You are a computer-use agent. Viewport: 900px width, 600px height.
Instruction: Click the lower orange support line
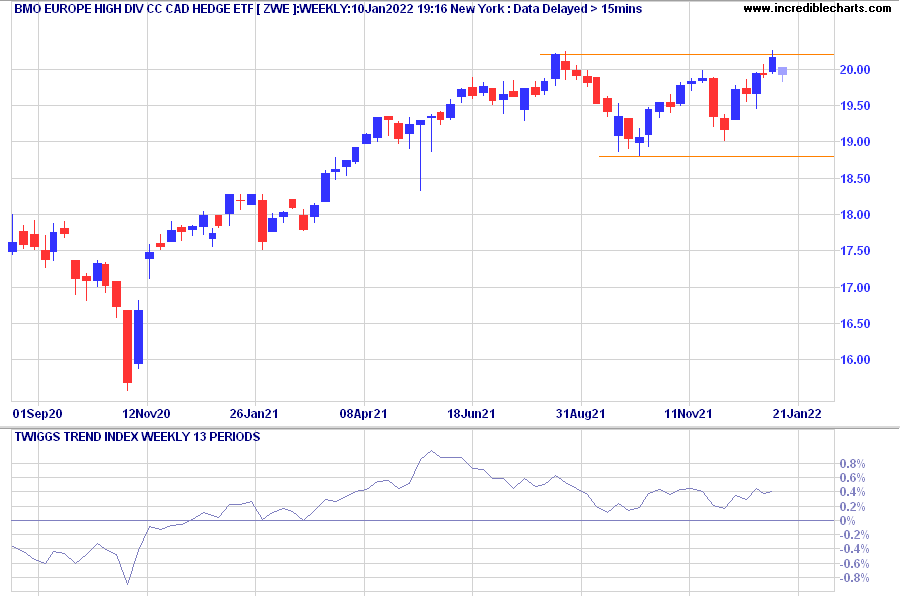tap(716, 156)
